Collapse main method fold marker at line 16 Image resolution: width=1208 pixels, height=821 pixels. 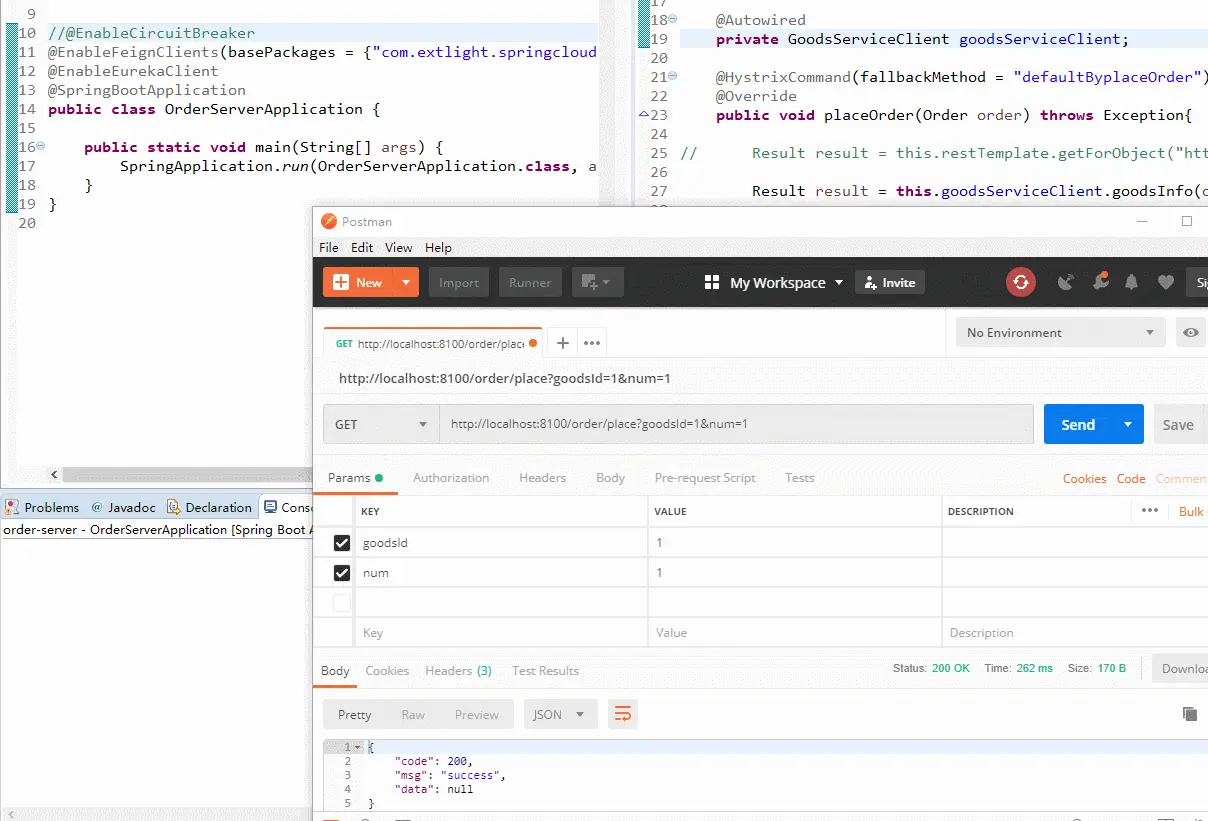40,147
